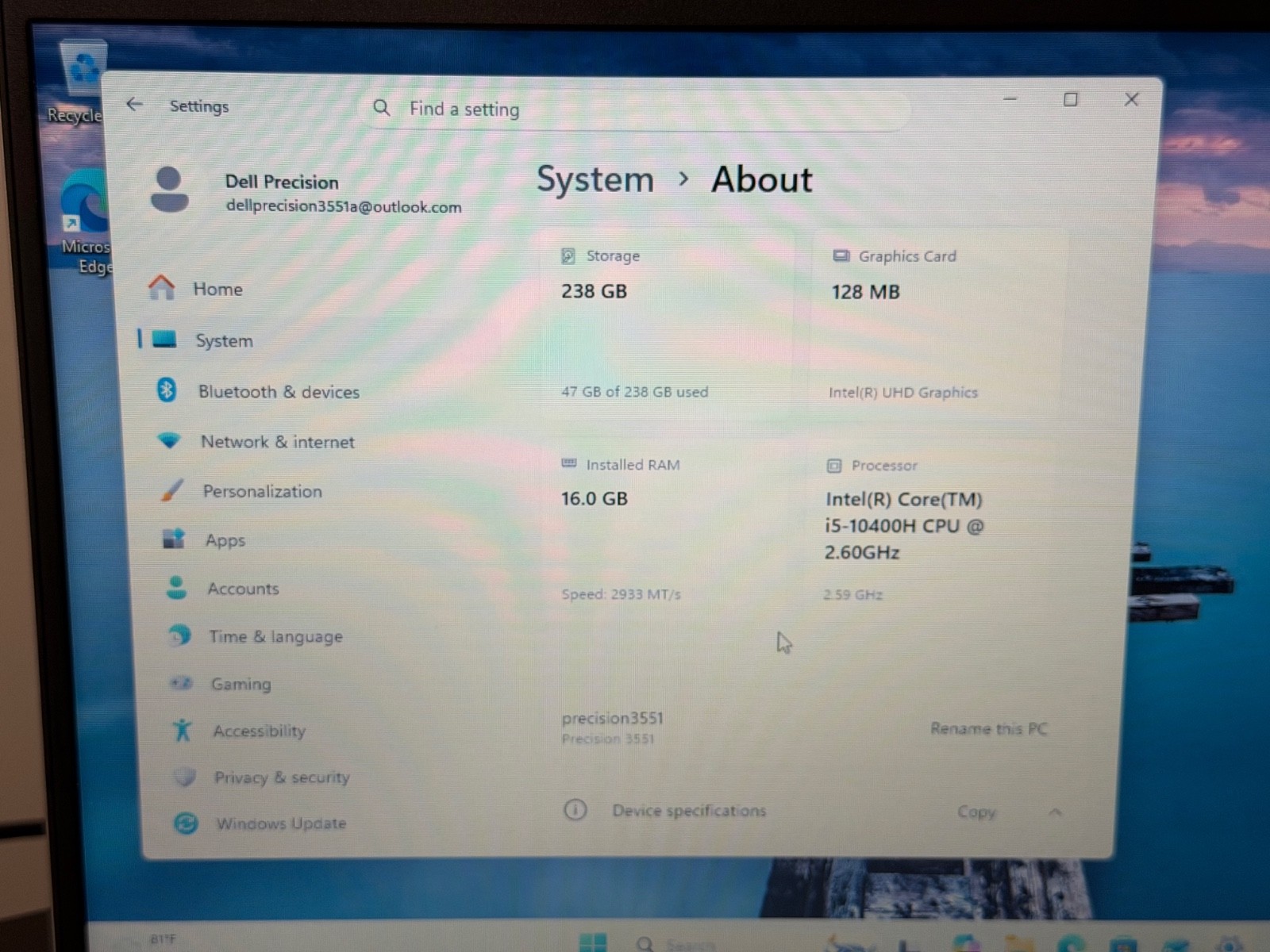
Task: Go back with the Settings back arrow
Action: click(x=134, y=104)
